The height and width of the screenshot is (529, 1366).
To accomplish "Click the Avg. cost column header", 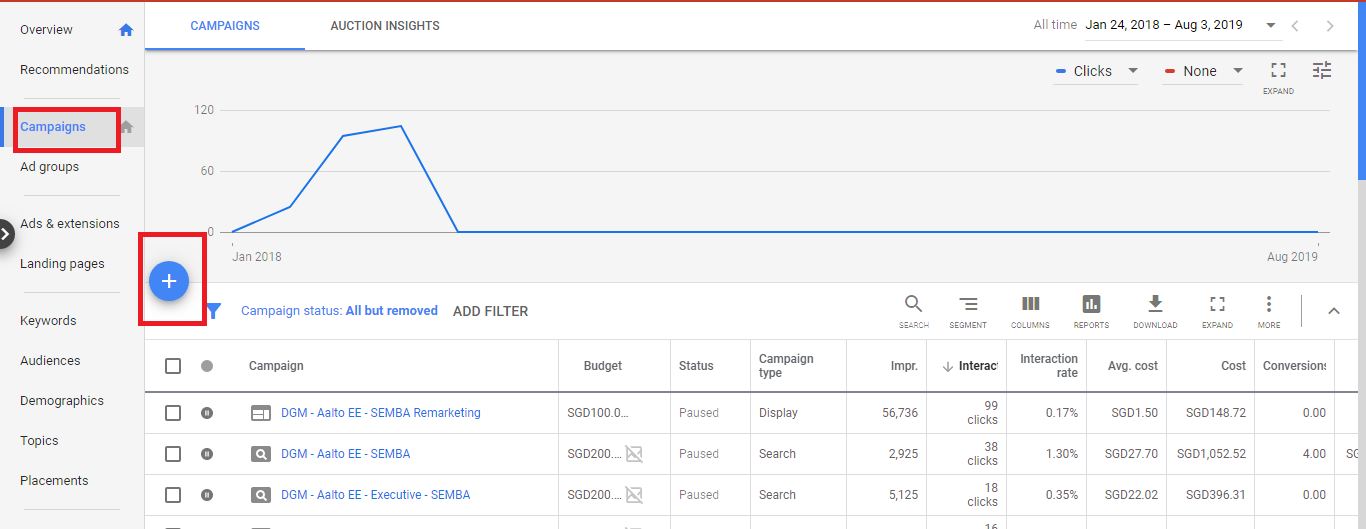I will (1133, 366).
